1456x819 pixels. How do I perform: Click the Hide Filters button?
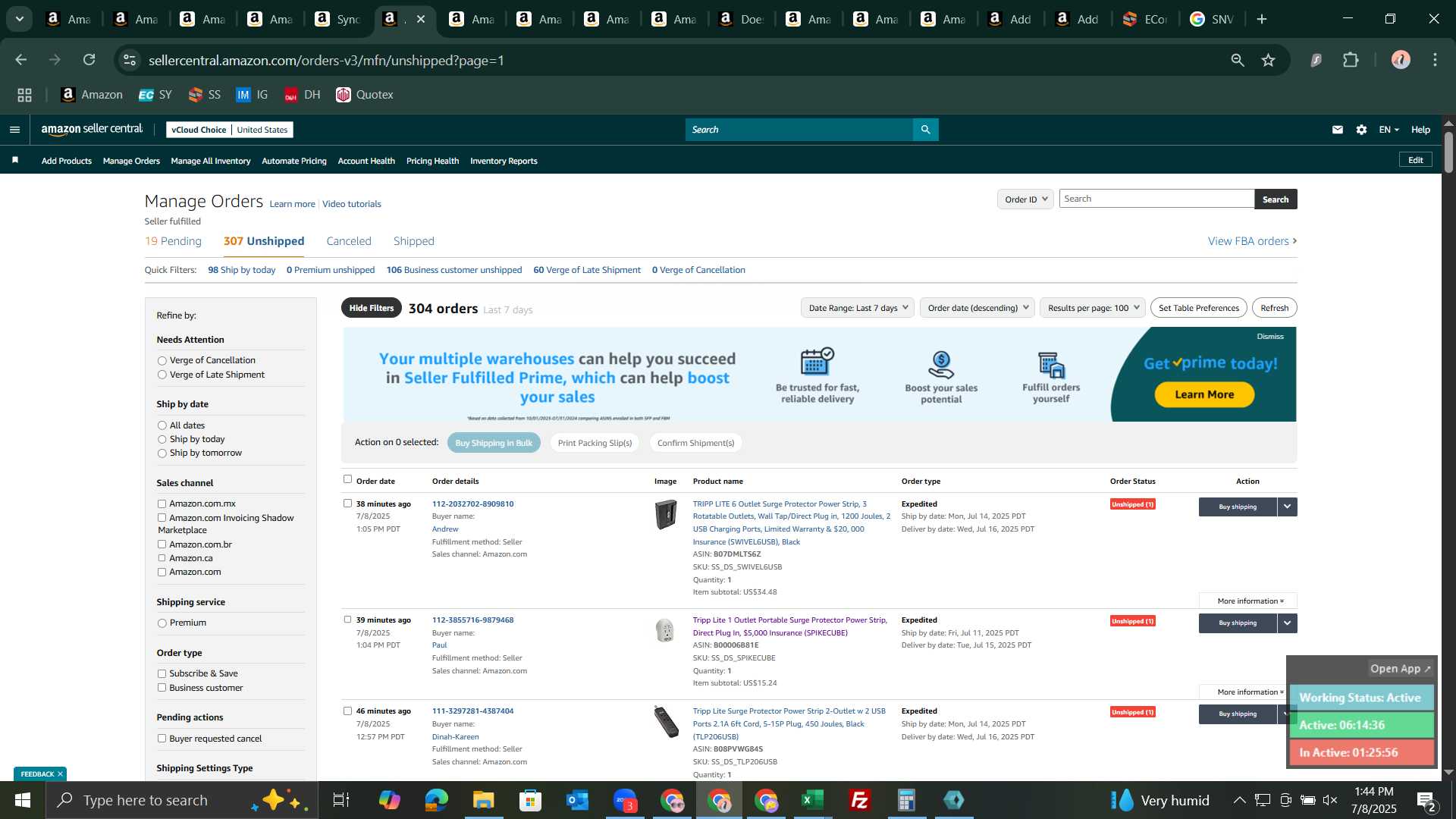coord(372,308)
